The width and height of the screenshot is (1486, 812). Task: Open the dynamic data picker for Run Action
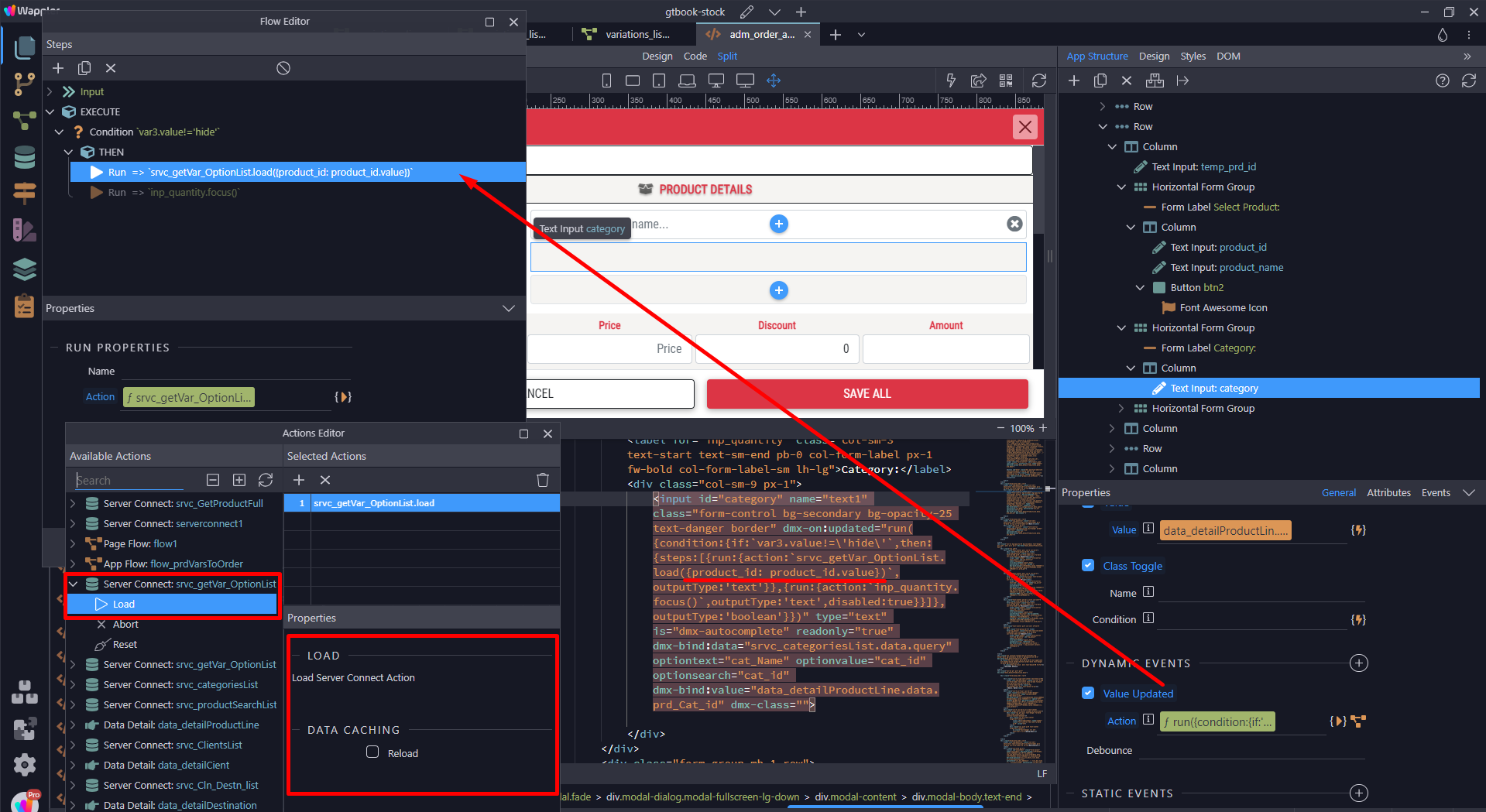(x=343, y=397)
